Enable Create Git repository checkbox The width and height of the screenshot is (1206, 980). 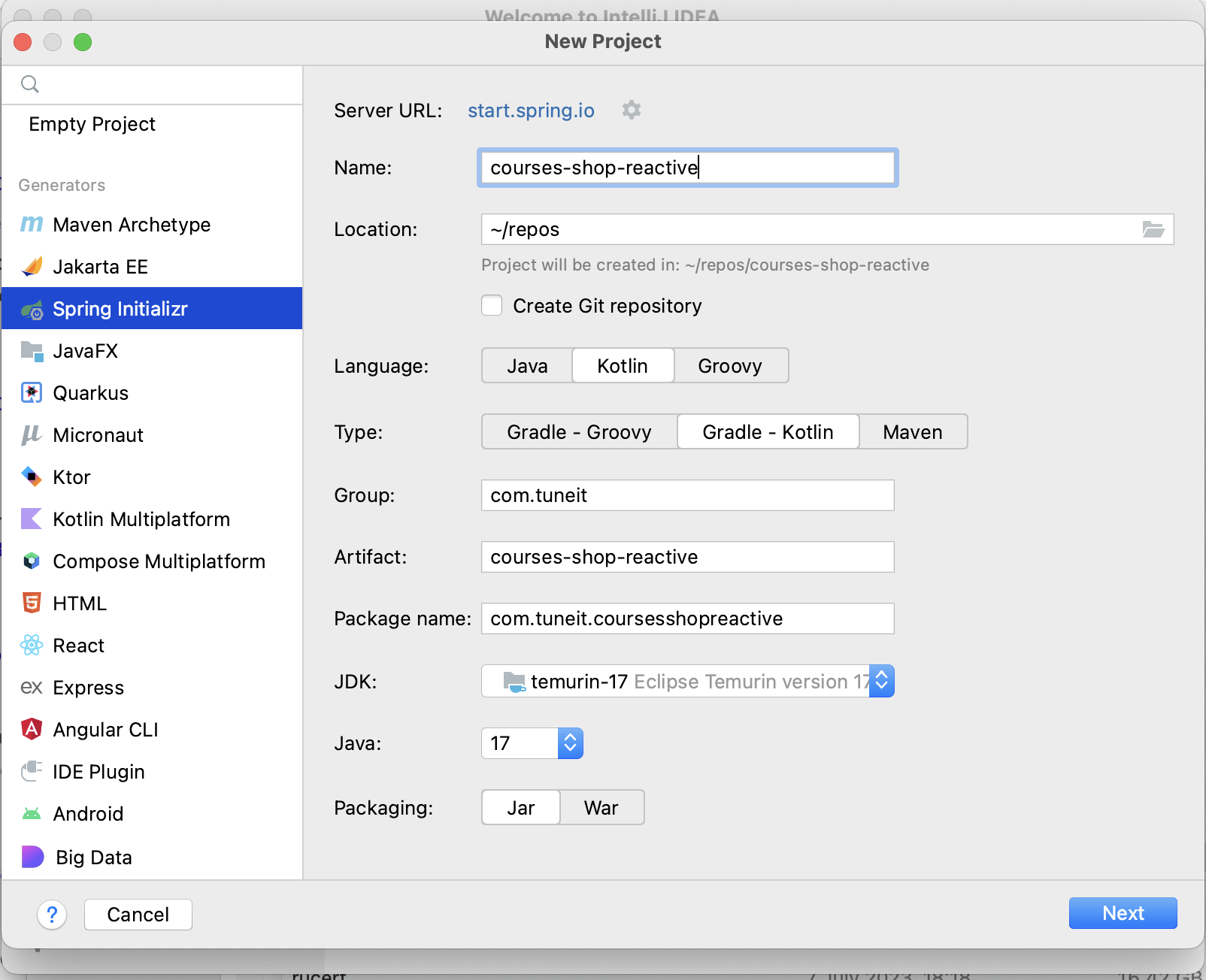click(x=492, y=306)
